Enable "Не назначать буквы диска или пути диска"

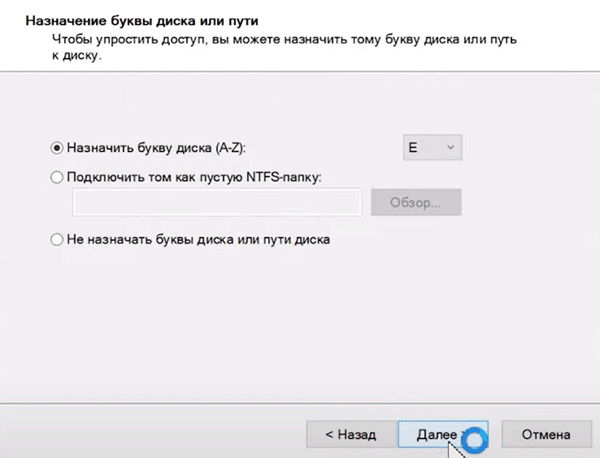click(x=57, y=240)
